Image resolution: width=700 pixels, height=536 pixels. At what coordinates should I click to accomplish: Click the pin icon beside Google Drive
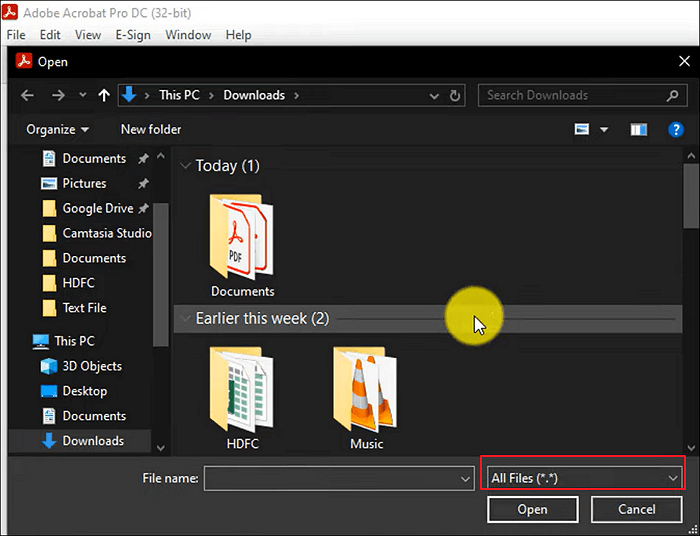click(143, 208)
